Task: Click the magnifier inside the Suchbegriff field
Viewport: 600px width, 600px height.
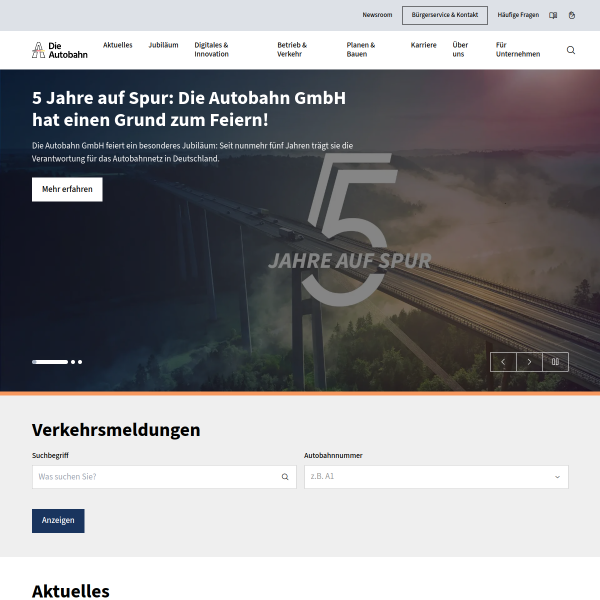Action: click(285, 477)
